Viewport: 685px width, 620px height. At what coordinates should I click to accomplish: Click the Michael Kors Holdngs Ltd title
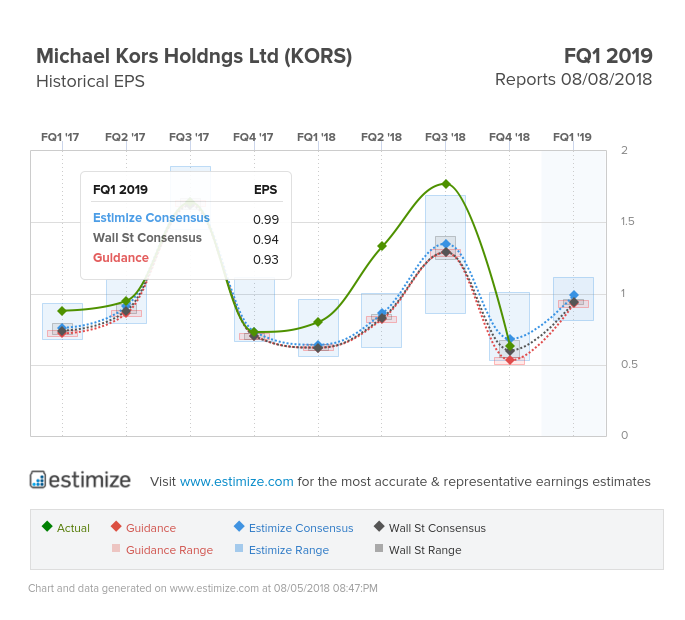point(194,56)
